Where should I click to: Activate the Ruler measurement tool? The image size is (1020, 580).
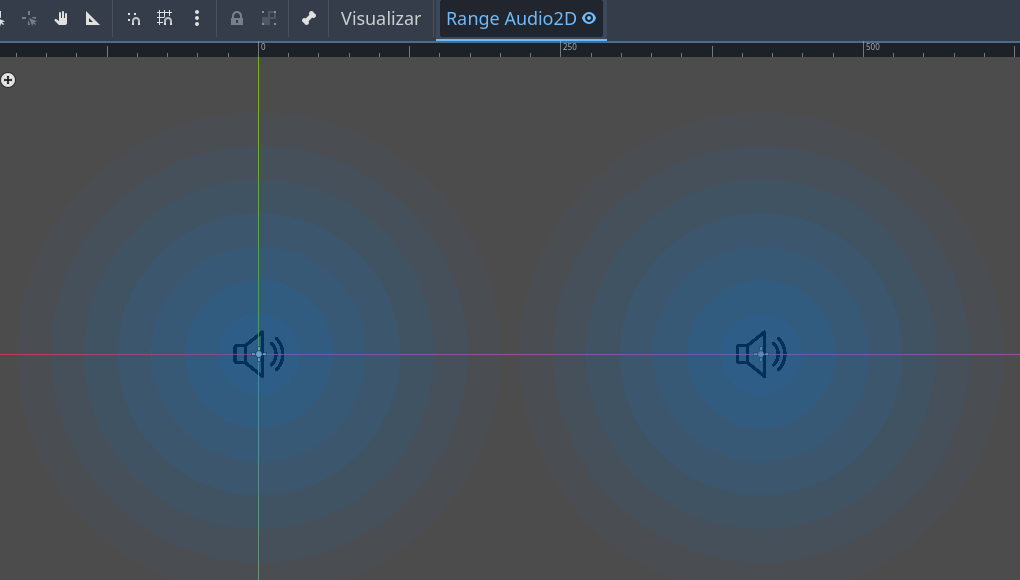pos(92,18)
